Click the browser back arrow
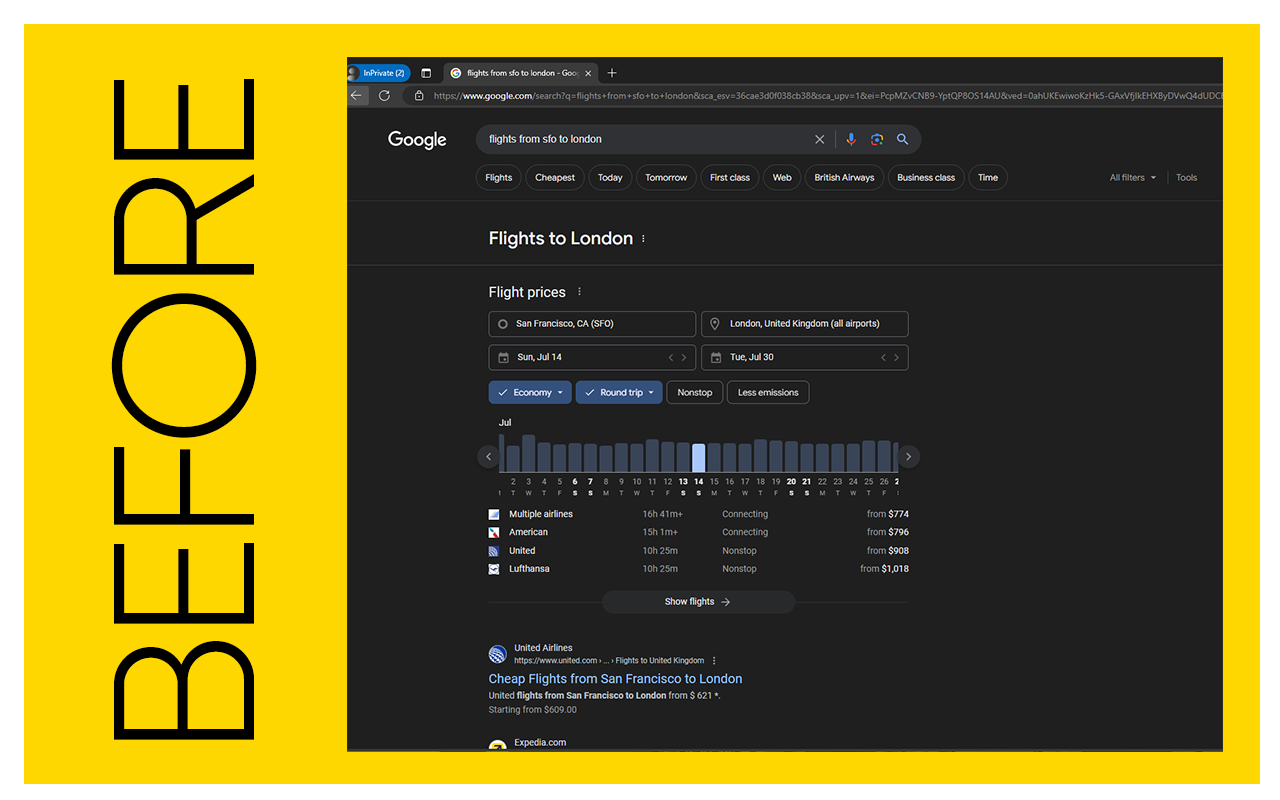The image size is (1280, 800). [357, 95]
